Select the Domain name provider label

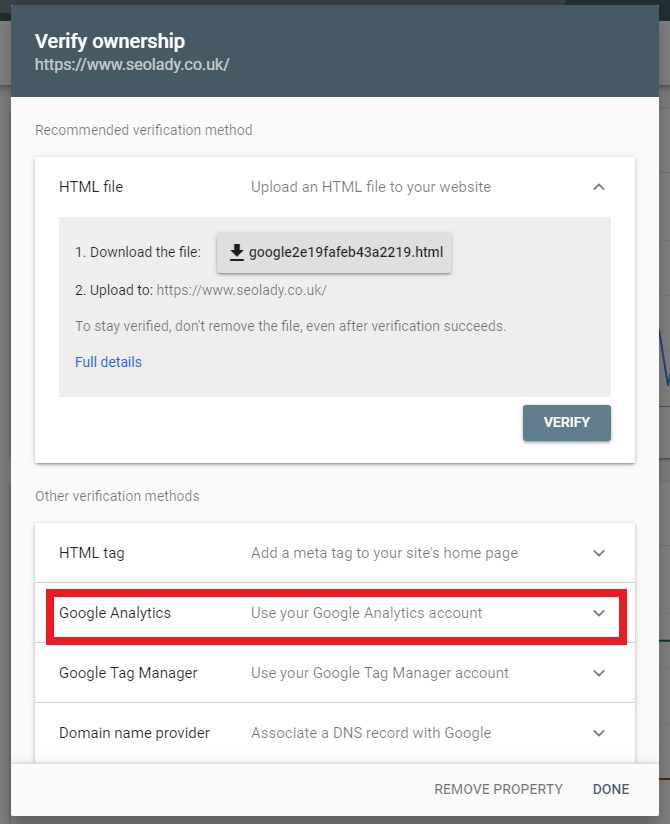[x=134, y=733]
